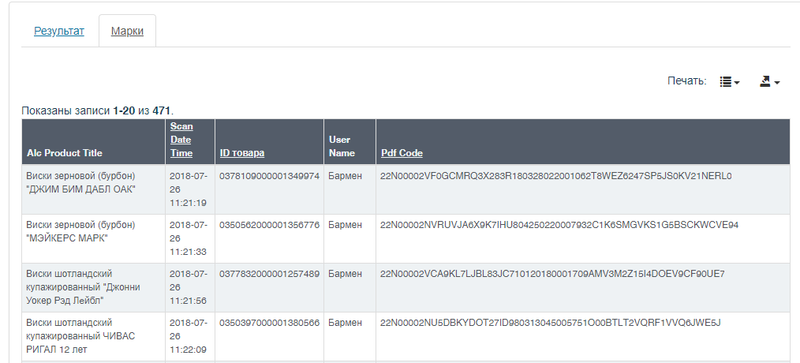Screen dimensions: 800x363
Task: Click scan time 11:21:19 cell
Action: (x=190, y=189)
